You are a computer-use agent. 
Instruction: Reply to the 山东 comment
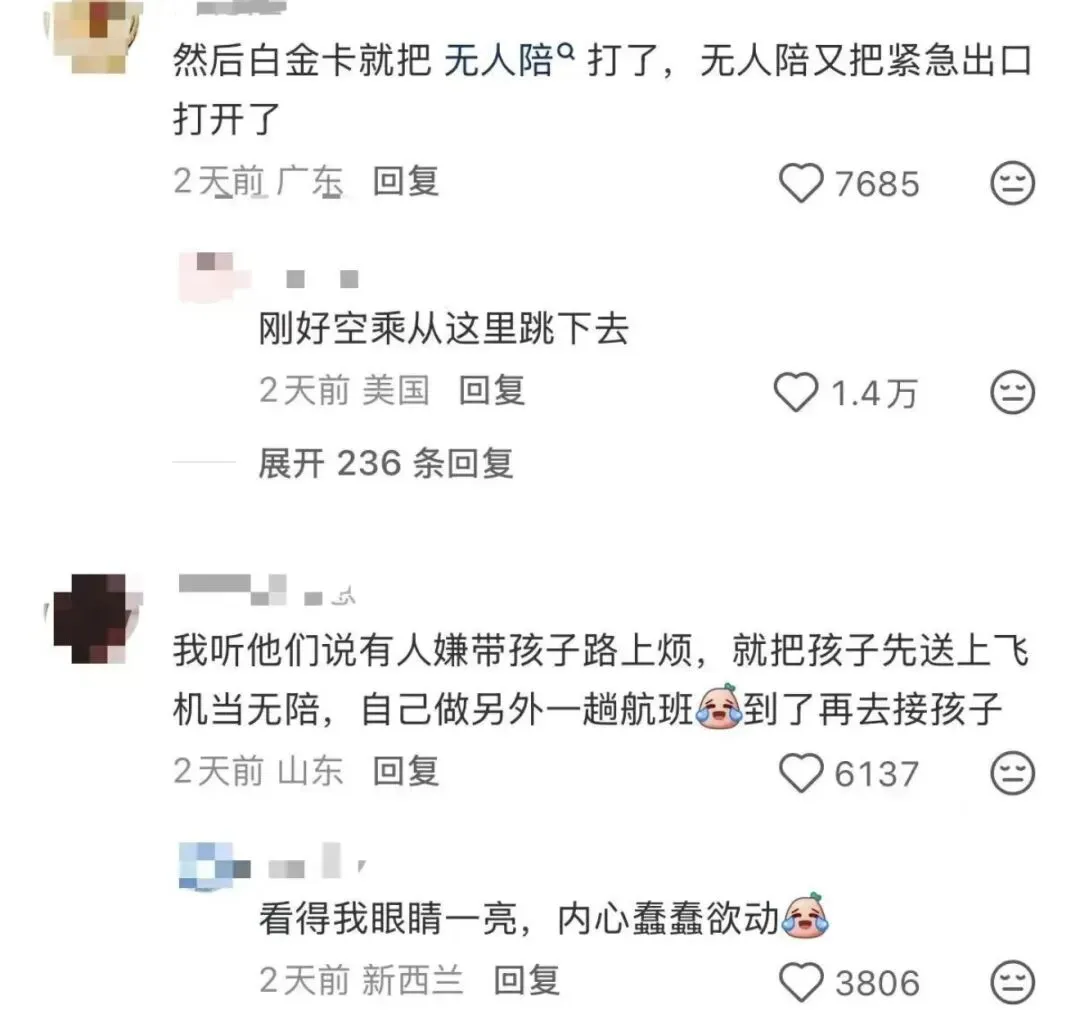(x=406, y=771)
